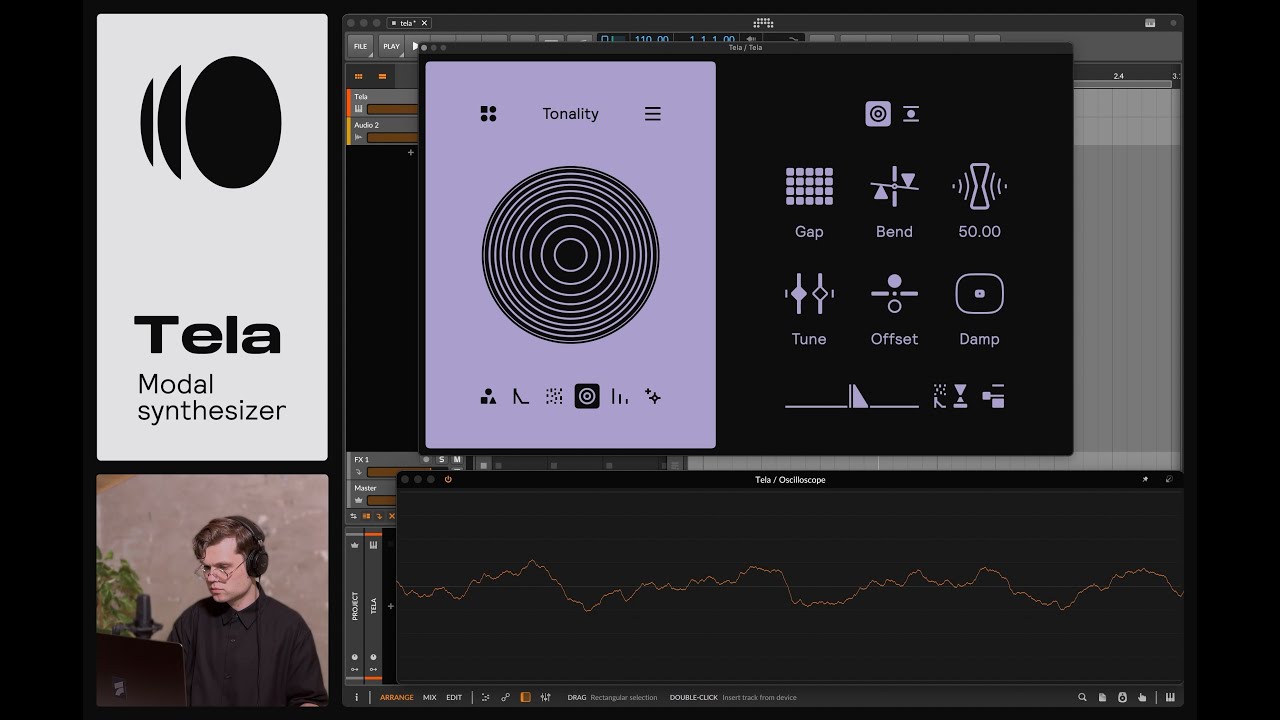1280x720 pixels.
Task: Open the PLAY menu in Bitwig
Action: [x=391, y=46]
